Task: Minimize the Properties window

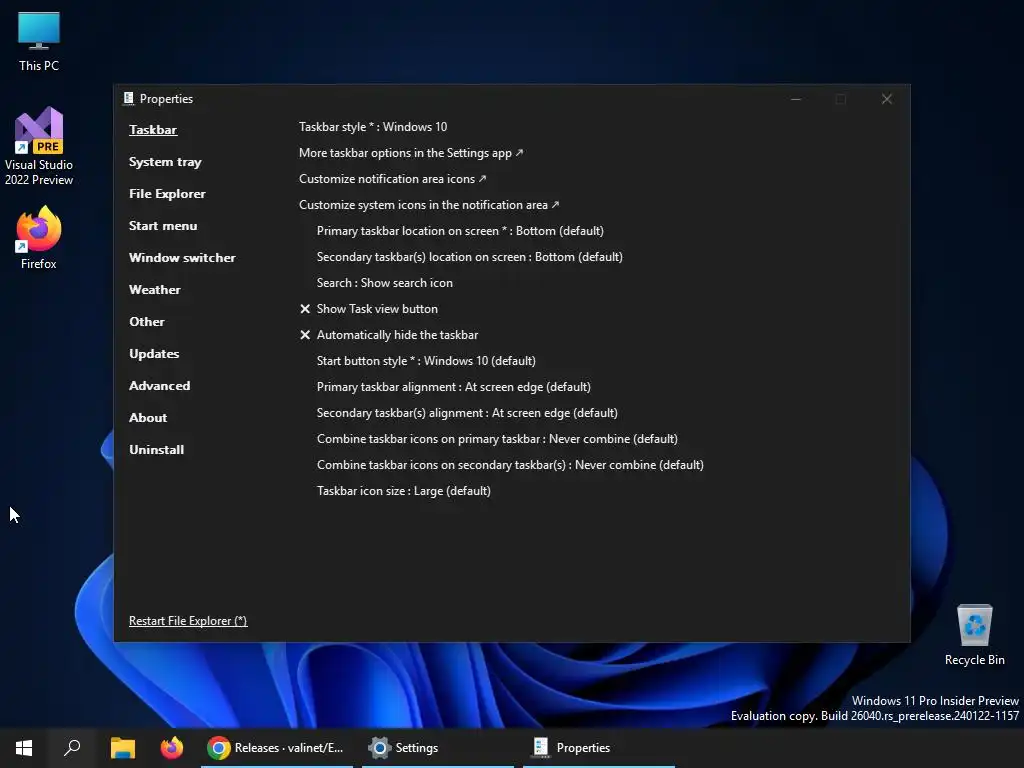Action: click(795, 99)
